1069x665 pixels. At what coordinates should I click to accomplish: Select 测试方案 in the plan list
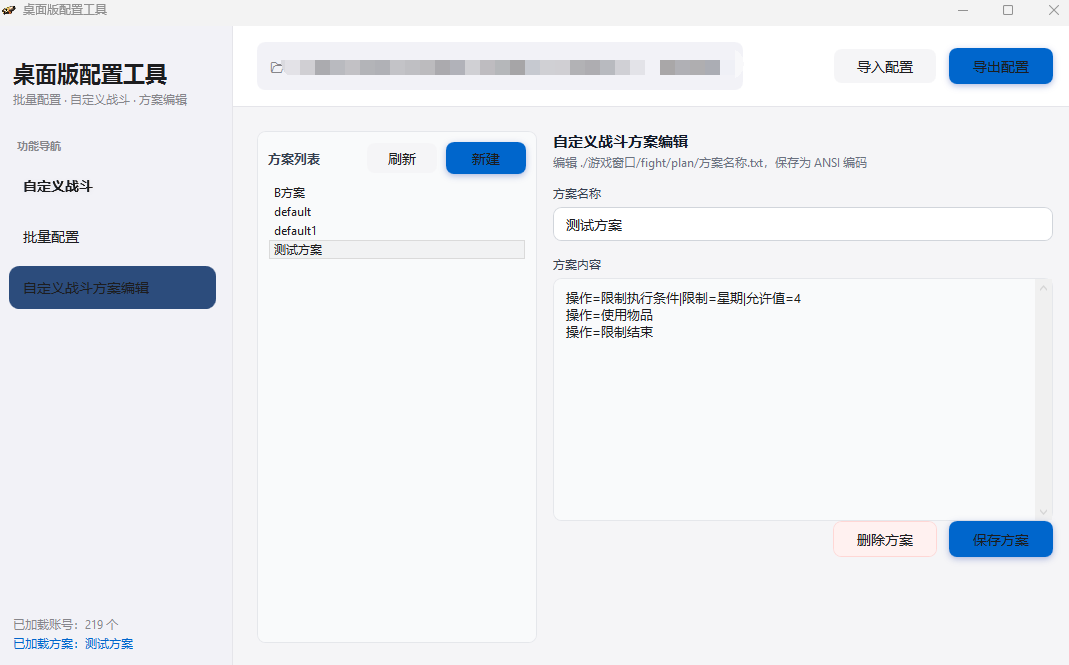298,250
